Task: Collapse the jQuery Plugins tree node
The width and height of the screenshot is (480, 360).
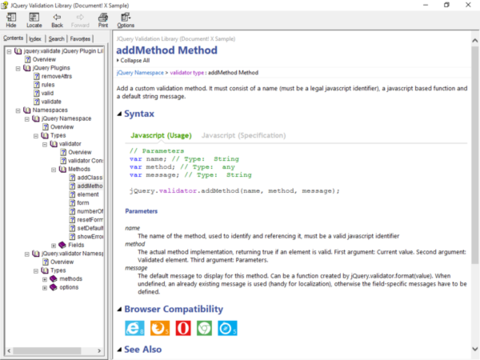Action: [18, 68]
